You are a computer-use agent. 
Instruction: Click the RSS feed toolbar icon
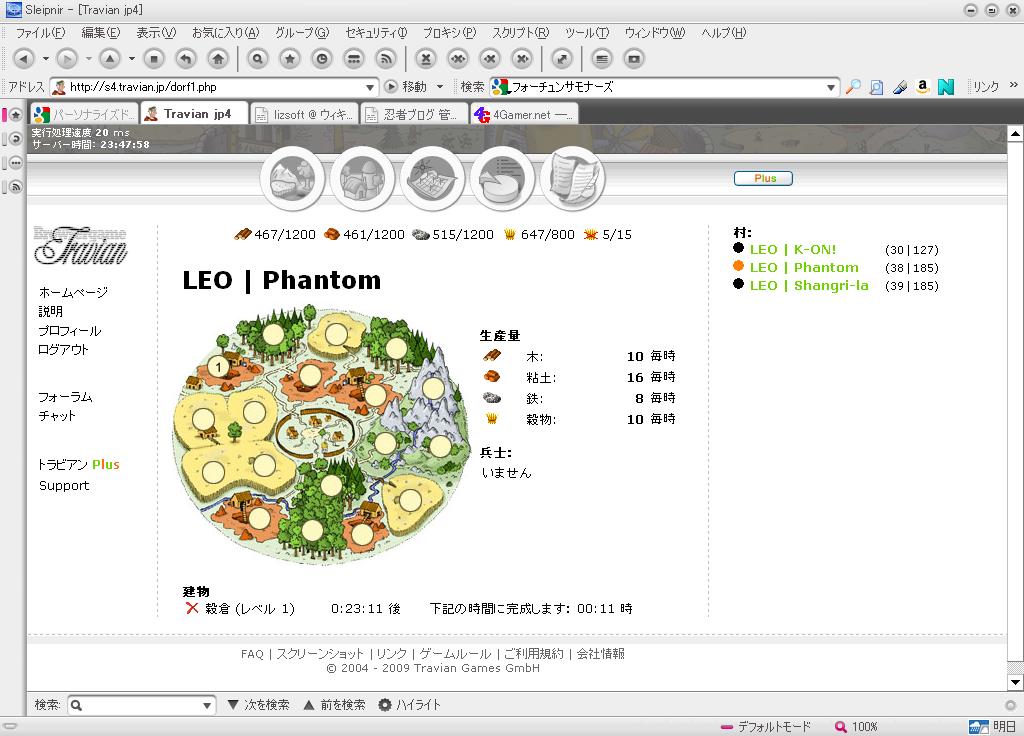(x=385, y=59)
